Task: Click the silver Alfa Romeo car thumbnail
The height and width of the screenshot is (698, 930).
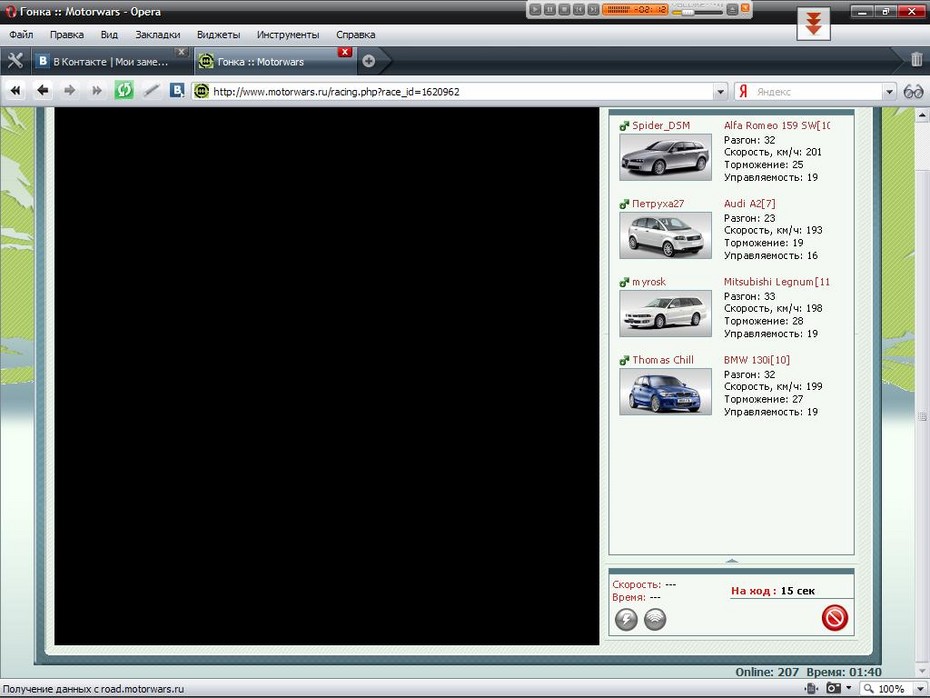Action: click(665, 157)
